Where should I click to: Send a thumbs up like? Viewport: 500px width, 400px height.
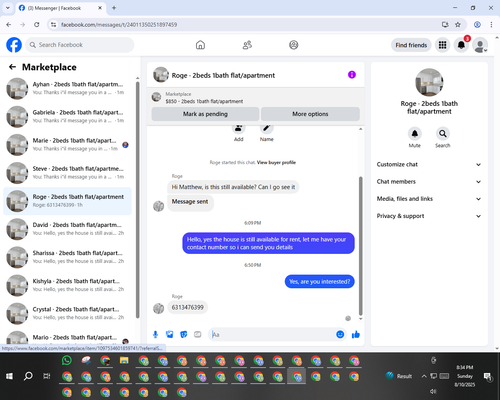[x=356, y=334]
